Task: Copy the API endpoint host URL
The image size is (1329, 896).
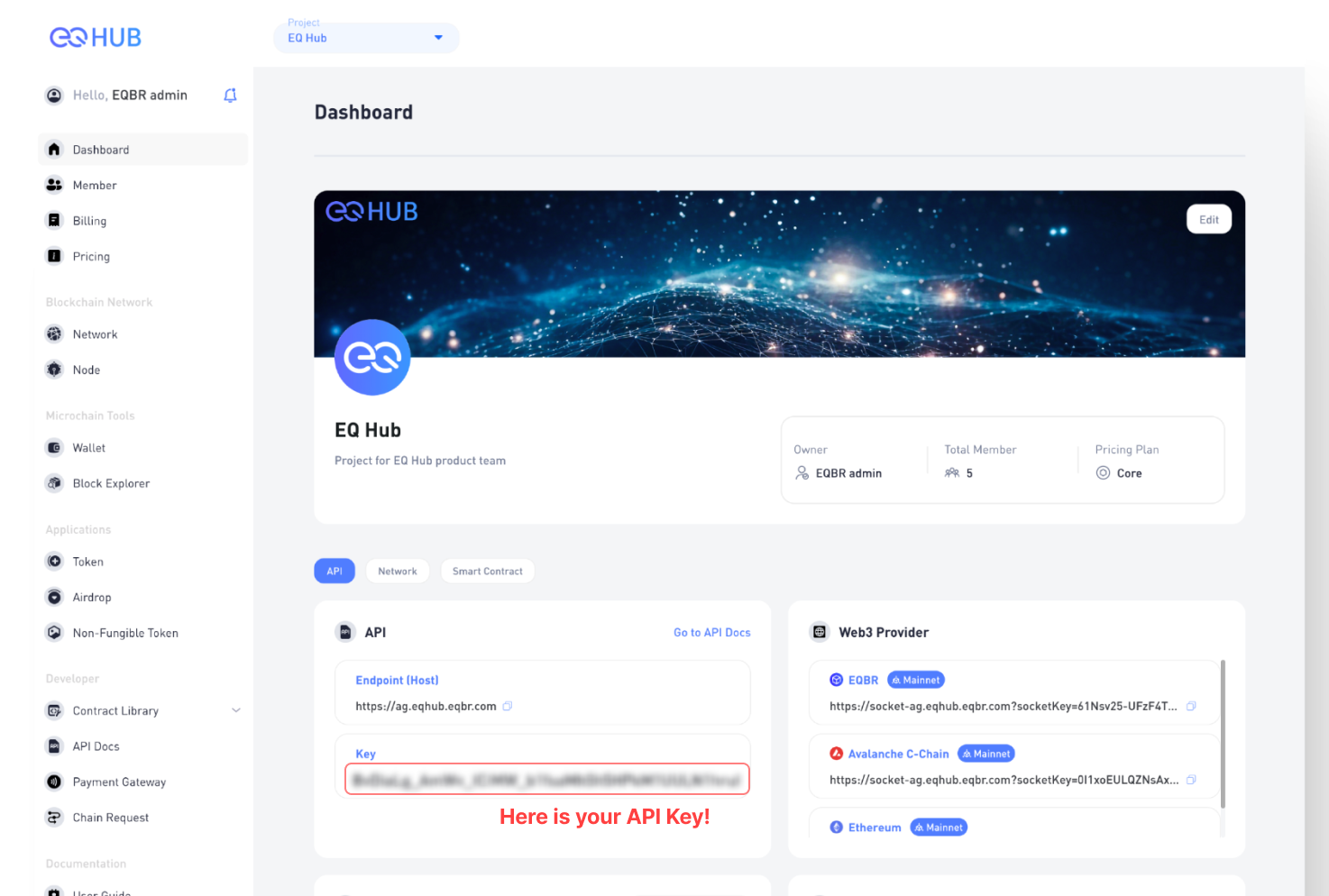Action: pyautogui.click(x=508, y=706)
